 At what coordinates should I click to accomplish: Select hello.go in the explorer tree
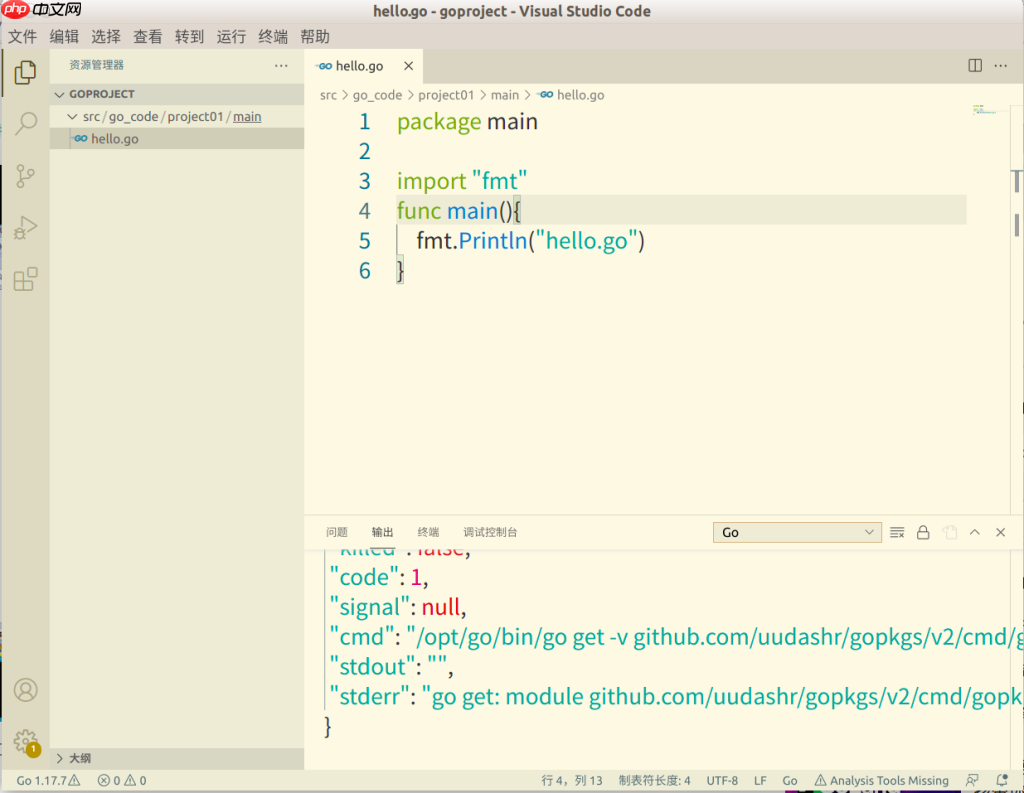pyautogui.click(x=114, y=139)
